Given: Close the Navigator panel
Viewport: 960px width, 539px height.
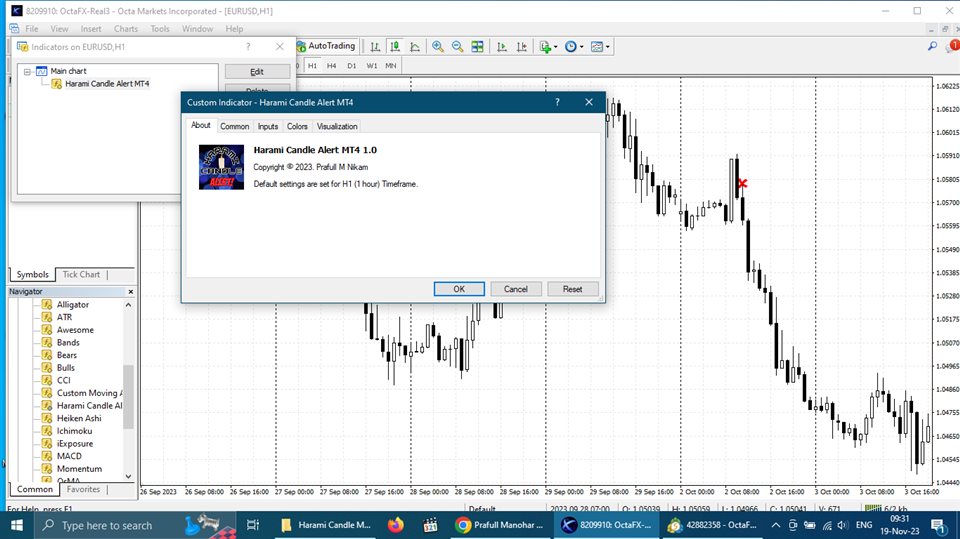Looking at the screenshot, I should 130,292.
